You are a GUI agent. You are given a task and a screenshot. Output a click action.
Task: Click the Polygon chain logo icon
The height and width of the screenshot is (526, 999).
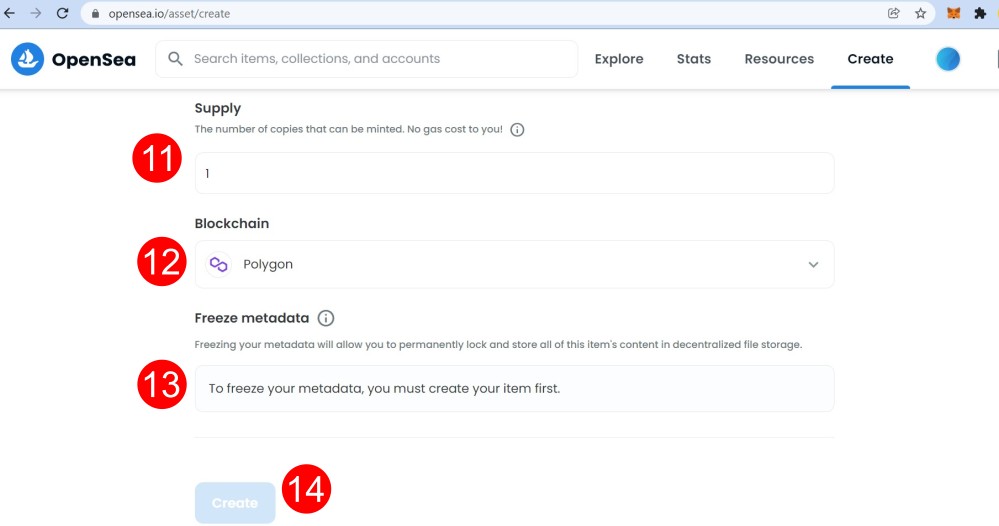219,264
